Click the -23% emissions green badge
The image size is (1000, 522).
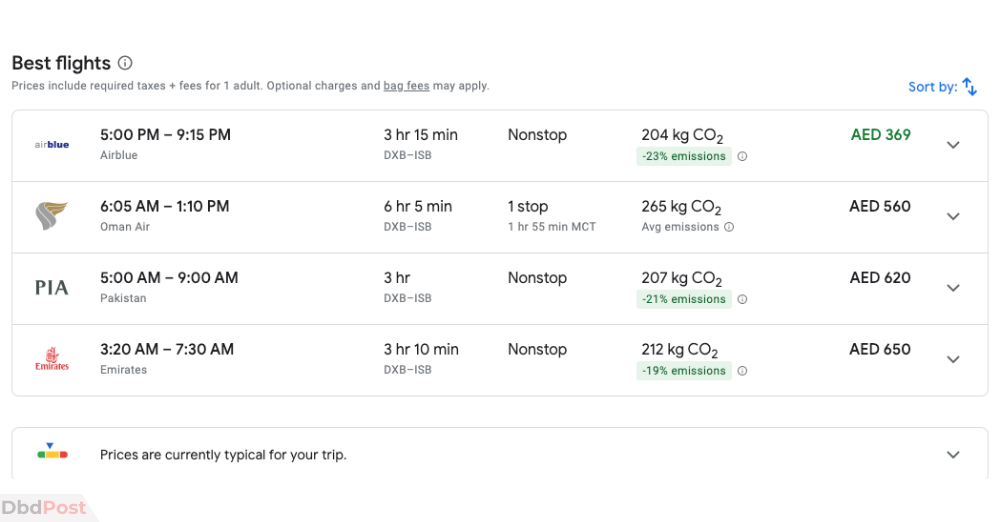pyautogui.click(x=684, y=156)
